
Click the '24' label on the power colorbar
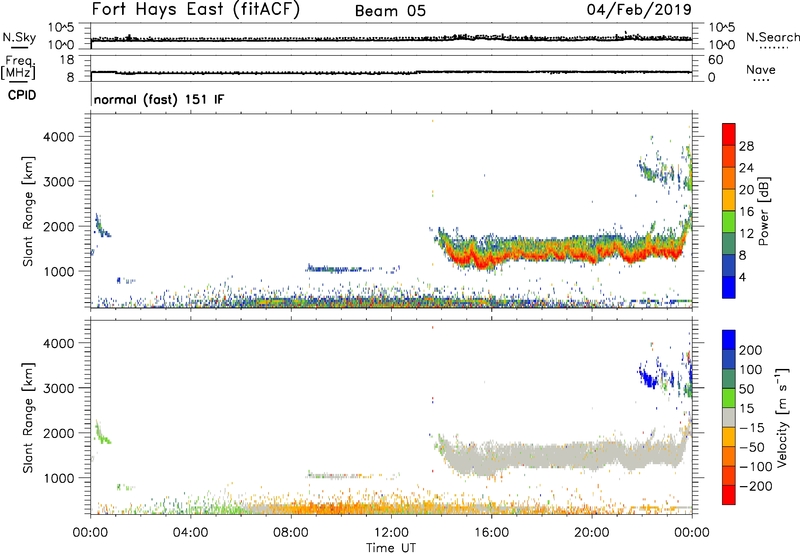[746, 168]
